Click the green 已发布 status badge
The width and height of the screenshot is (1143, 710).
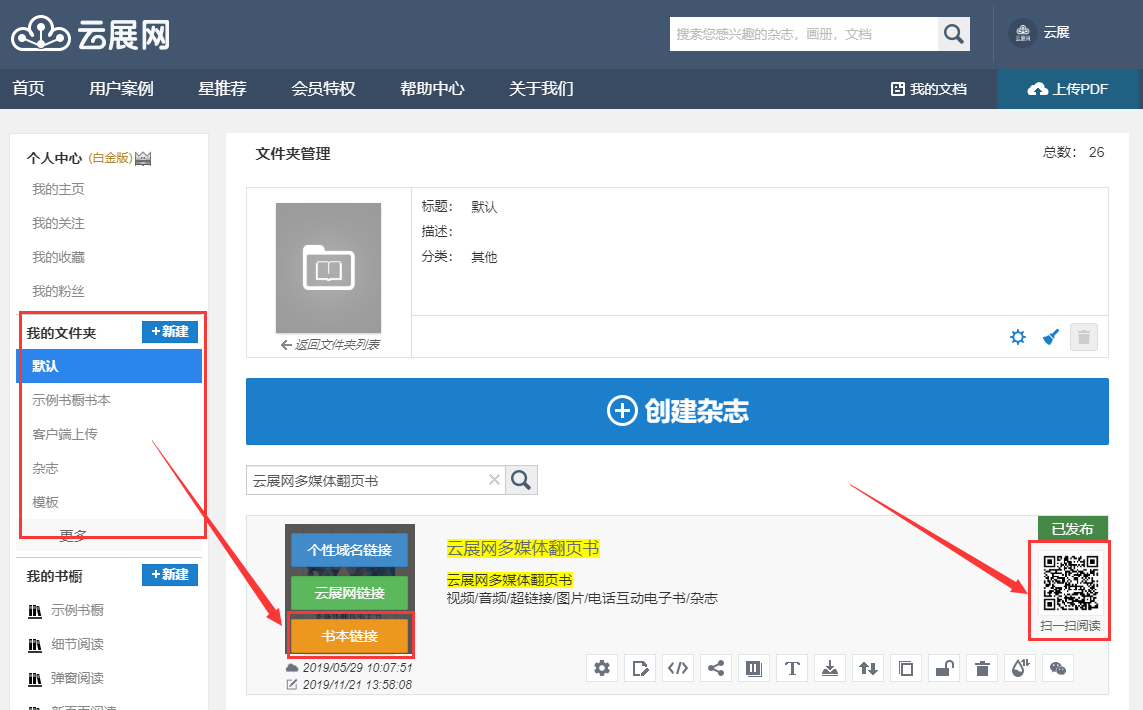1072,528
